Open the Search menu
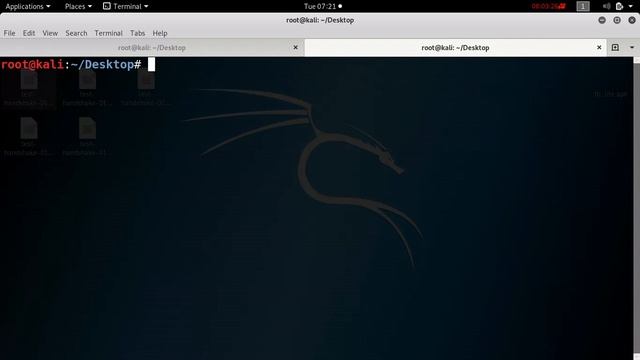The height and width of the screenshot is (360, 640). coord(76,33)
